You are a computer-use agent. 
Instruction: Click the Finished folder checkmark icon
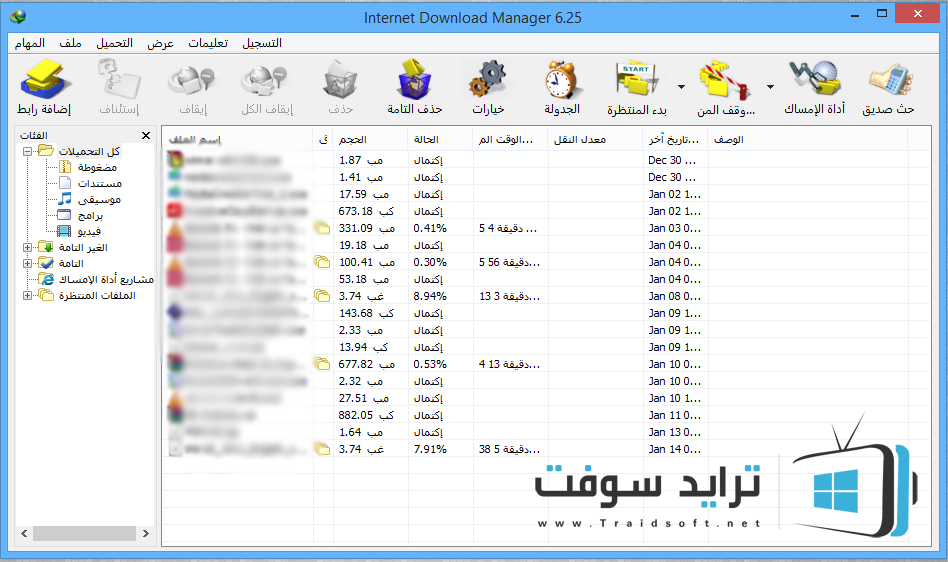46,263
